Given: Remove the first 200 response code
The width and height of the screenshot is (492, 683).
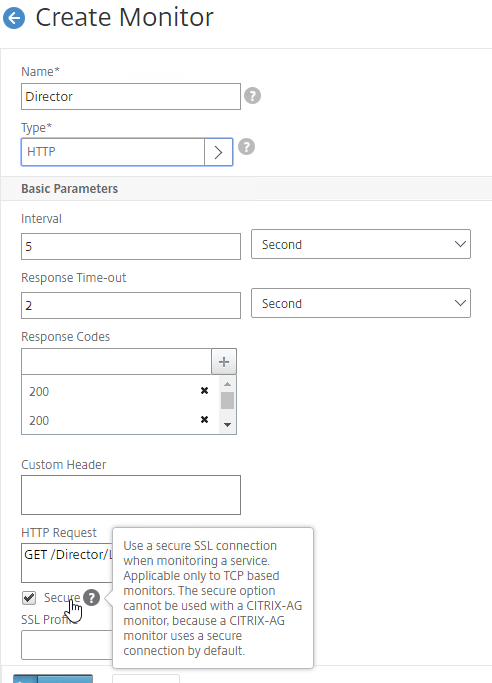Looking at the screenshot, I should coord(204,391).
